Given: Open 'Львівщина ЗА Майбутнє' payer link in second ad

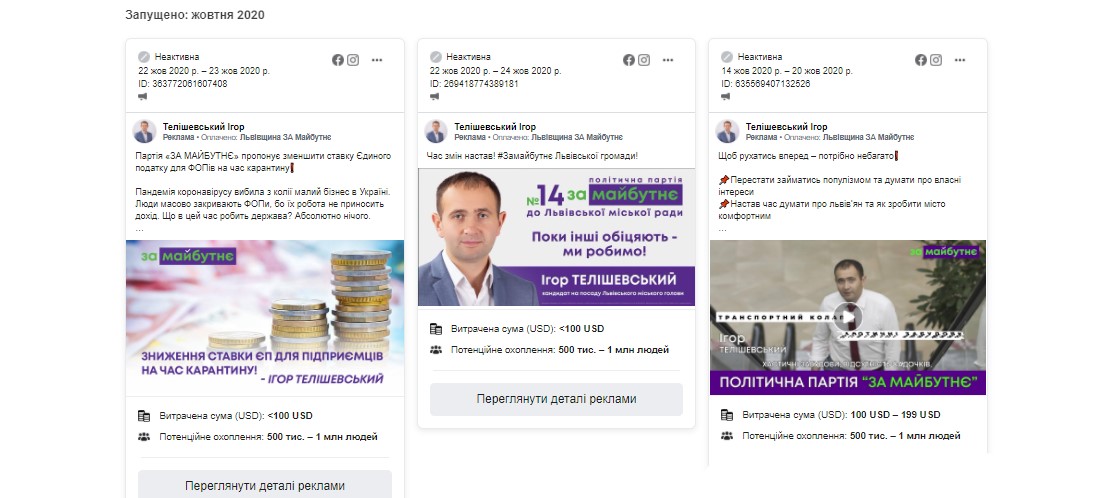Looking at the screenshot, I should (x=577, y=138).
